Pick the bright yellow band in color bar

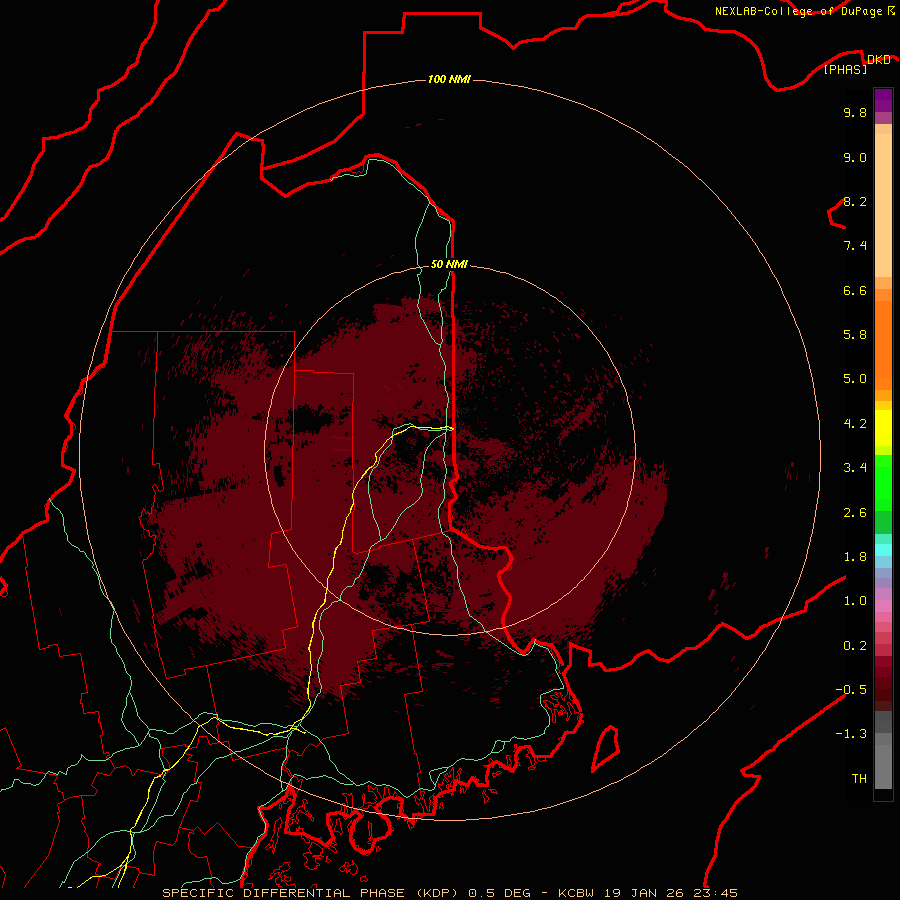click(x=883, y=428)
